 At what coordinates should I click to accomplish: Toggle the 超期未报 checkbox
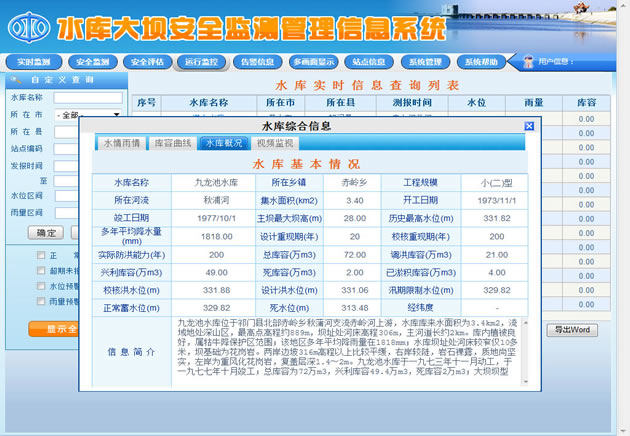40,271
